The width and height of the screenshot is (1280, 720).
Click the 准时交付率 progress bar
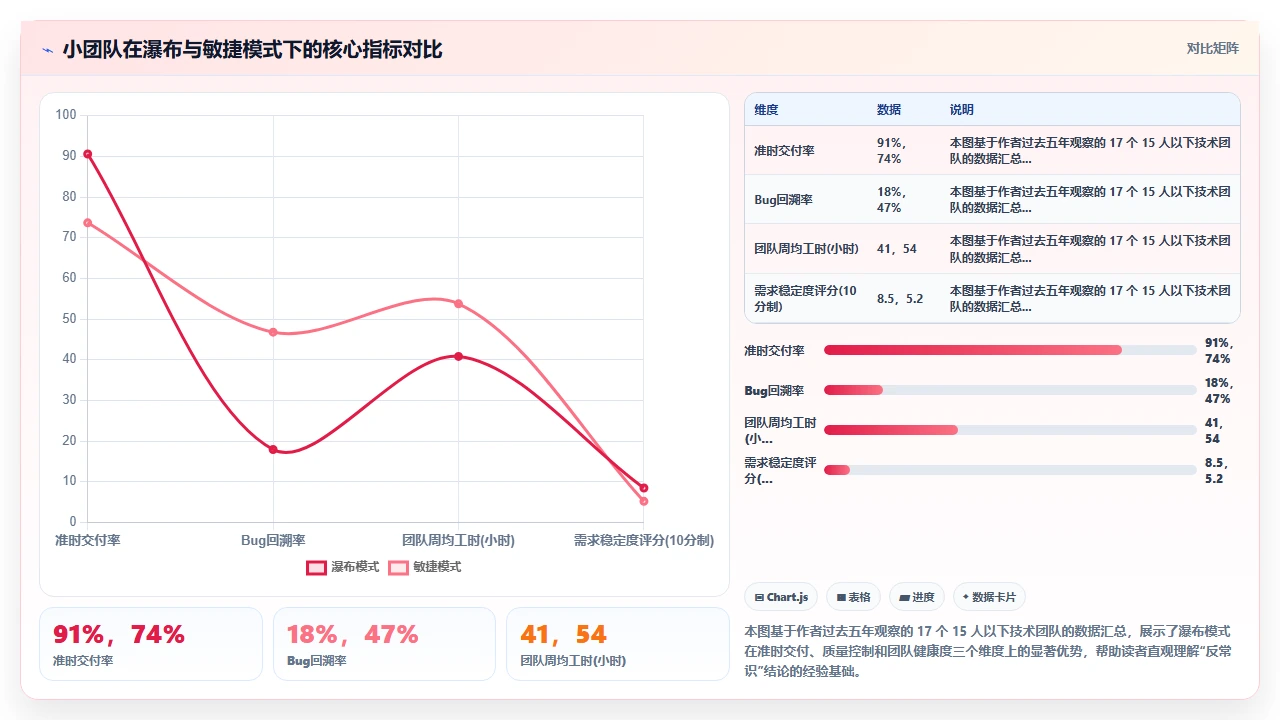coord(1010,350)
